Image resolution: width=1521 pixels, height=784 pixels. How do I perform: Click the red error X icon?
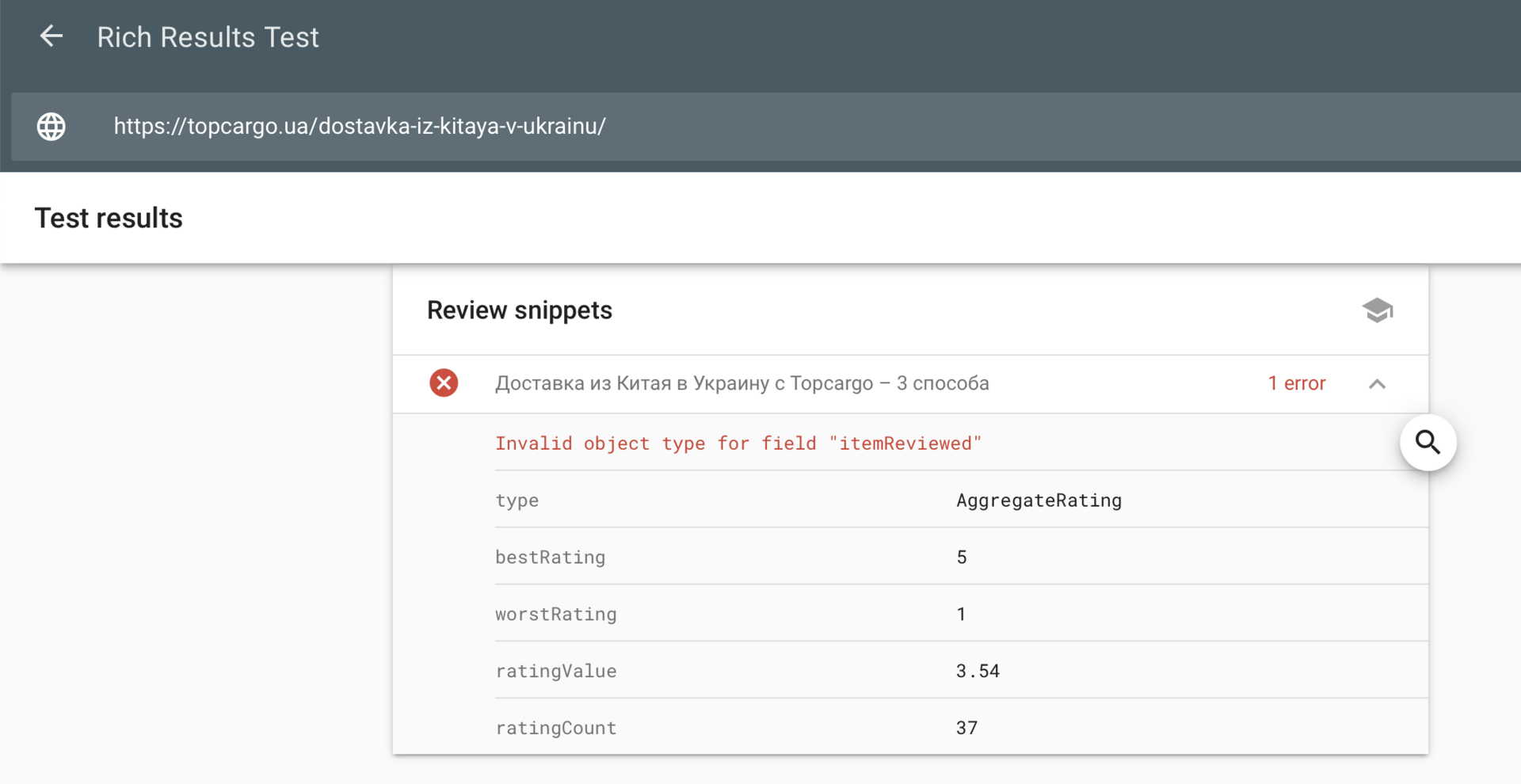coord(444,383)
